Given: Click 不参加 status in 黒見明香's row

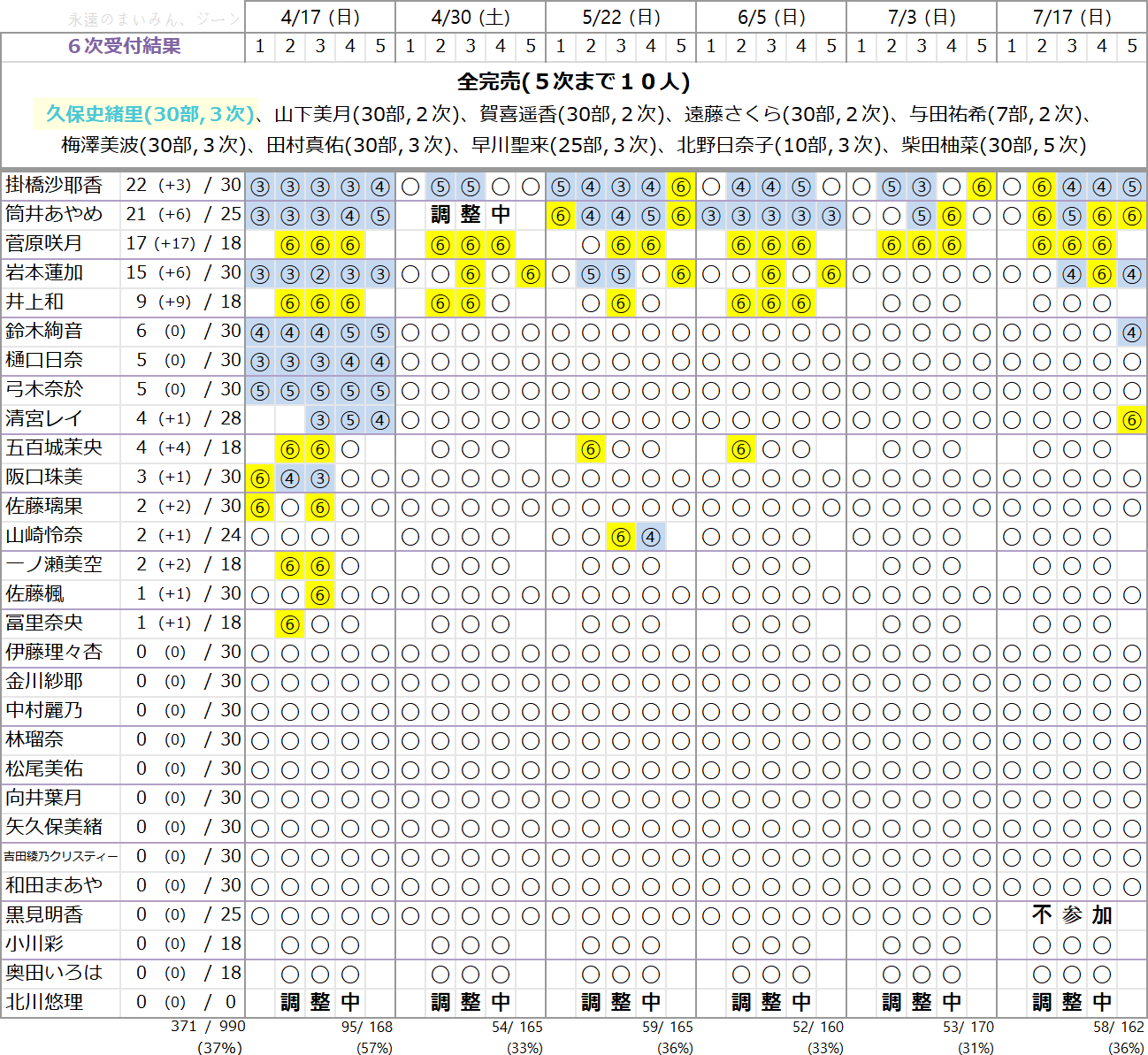Looking at the screenshot, I should coord(1072,915).
